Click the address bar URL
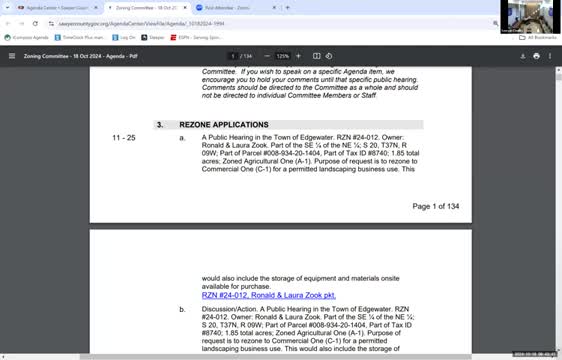 pyautogui.click(x=142, y=24)
